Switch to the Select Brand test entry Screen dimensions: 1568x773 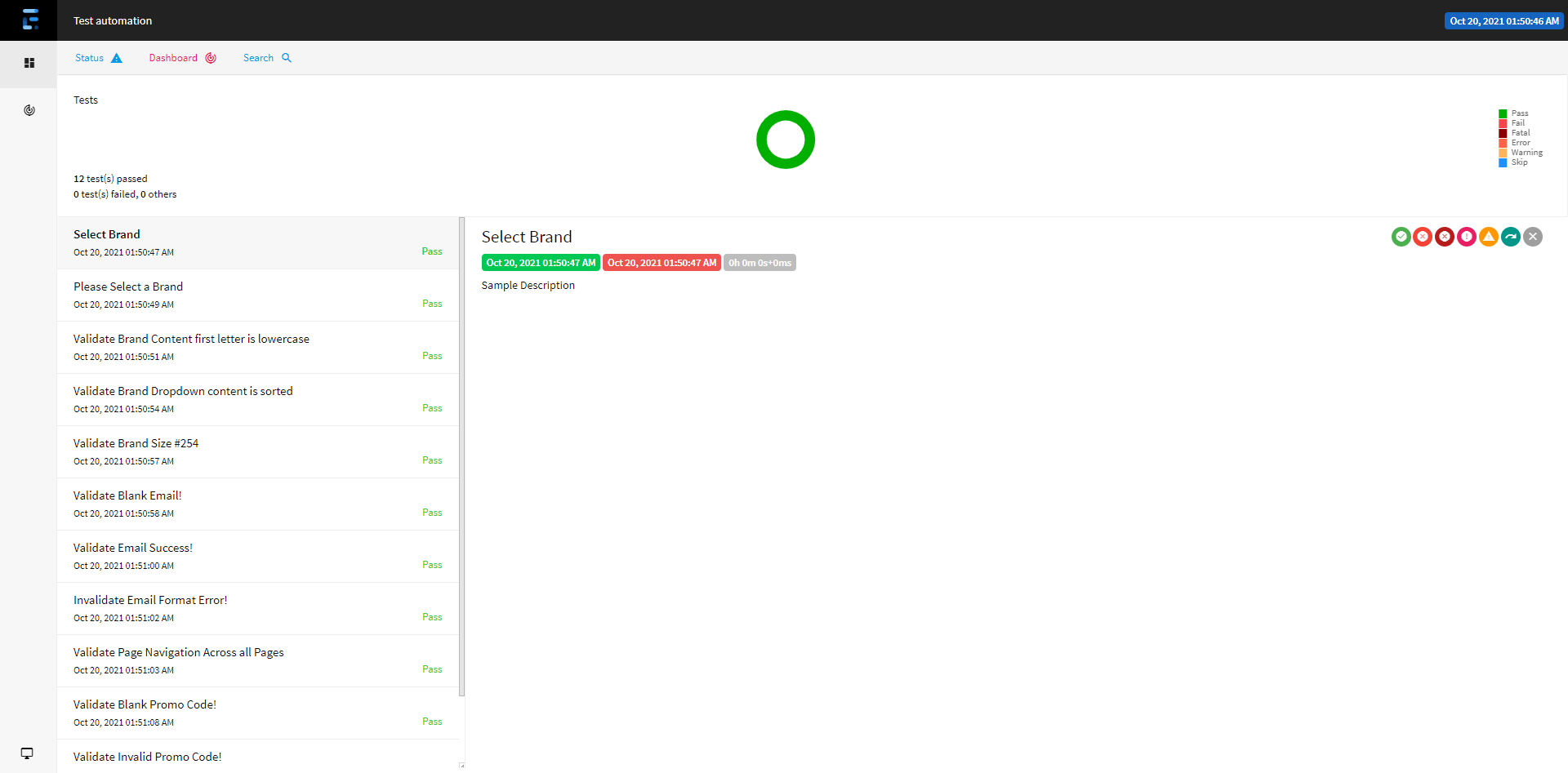[245, 242]
